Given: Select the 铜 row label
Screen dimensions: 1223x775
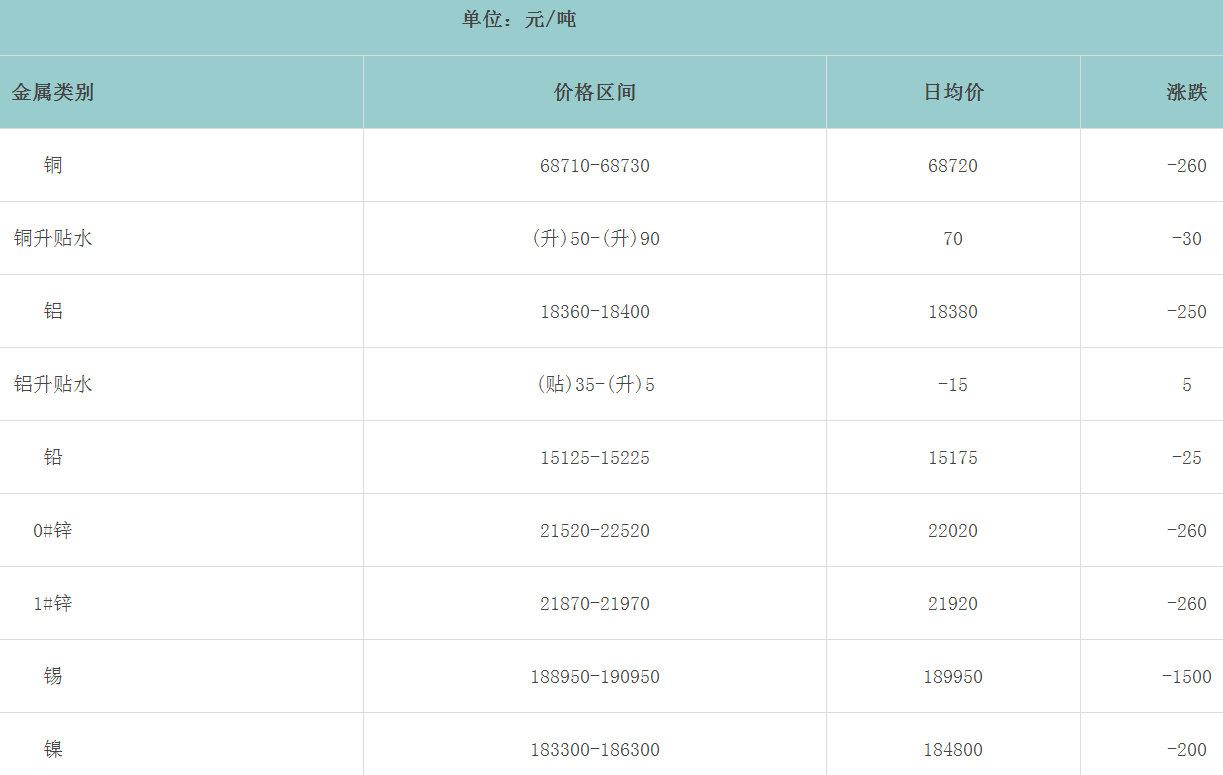Looking at the screenshot, I should 53,165.
